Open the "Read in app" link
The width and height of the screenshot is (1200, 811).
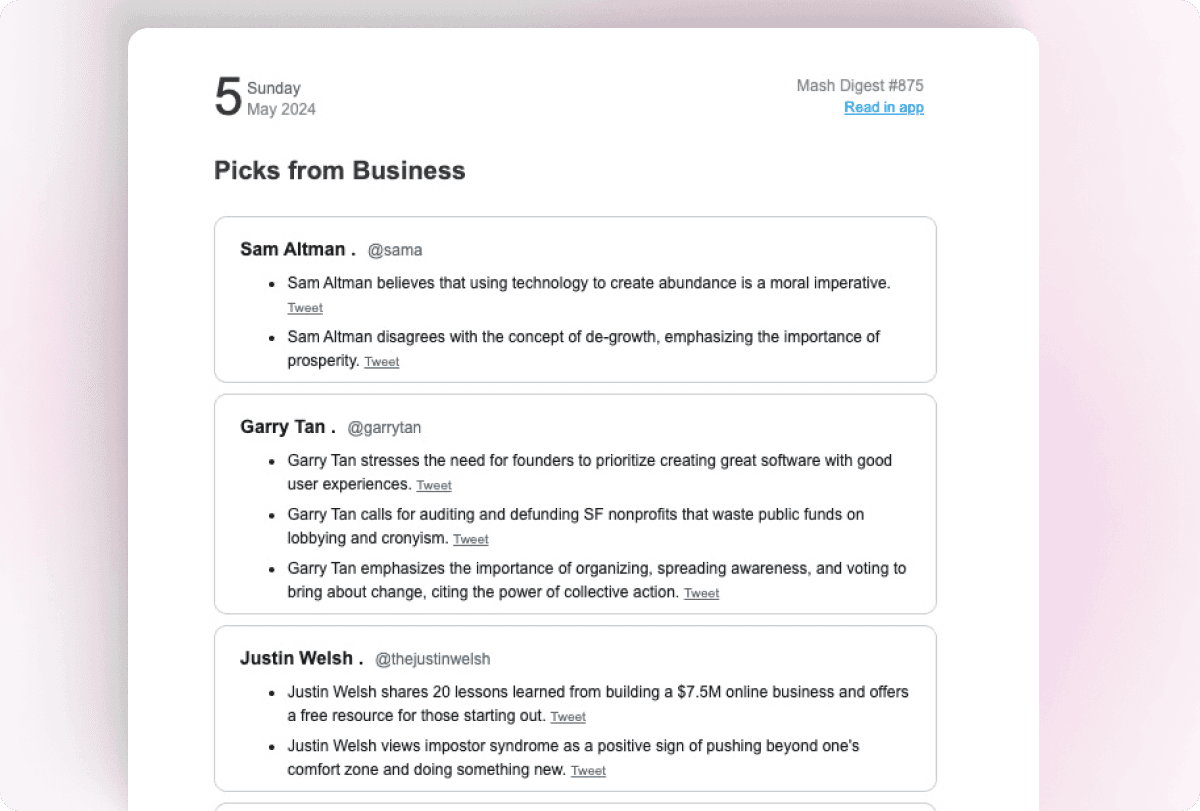pos(883,108)
